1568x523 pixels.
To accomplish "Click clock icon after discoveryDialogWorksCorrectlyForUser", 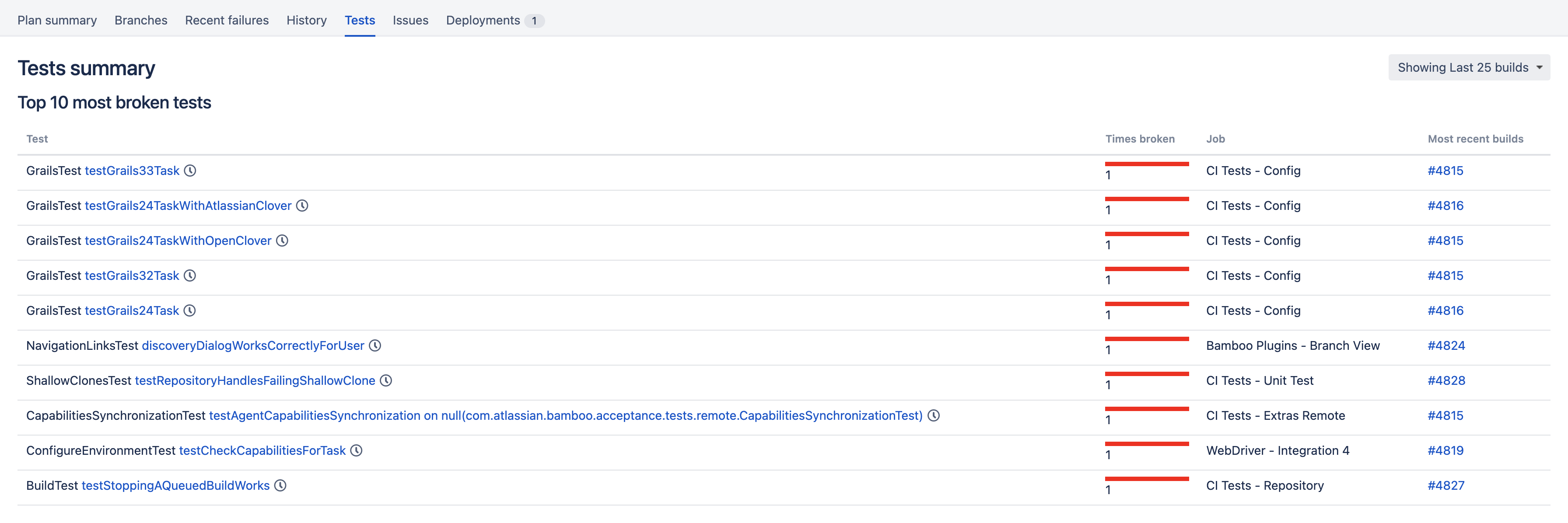I will pyautogui.click(x=375, y=345).
